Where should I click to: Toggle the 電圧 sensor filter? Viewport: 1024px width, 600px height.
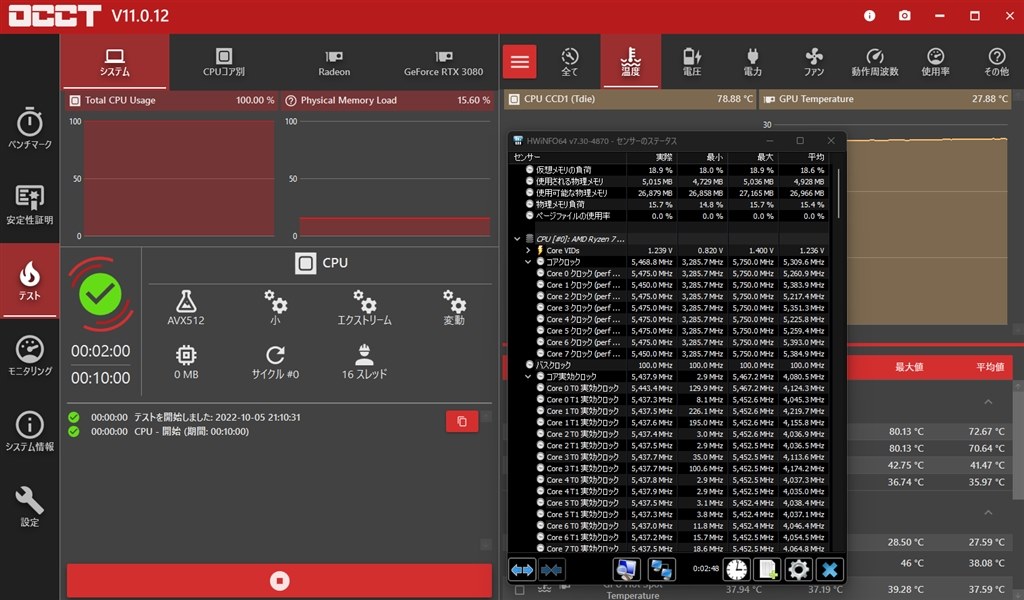coord(691,61)
